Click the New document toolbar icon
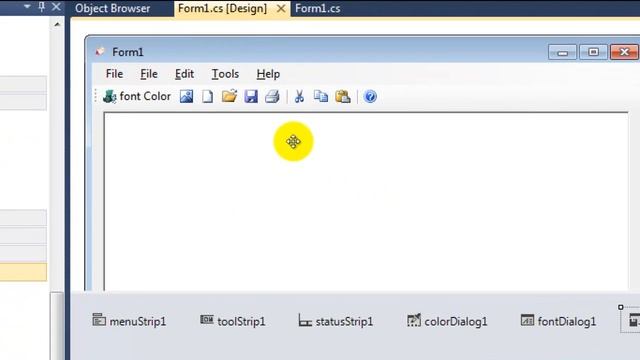640x360 pixels. click(x=208, y=96)
